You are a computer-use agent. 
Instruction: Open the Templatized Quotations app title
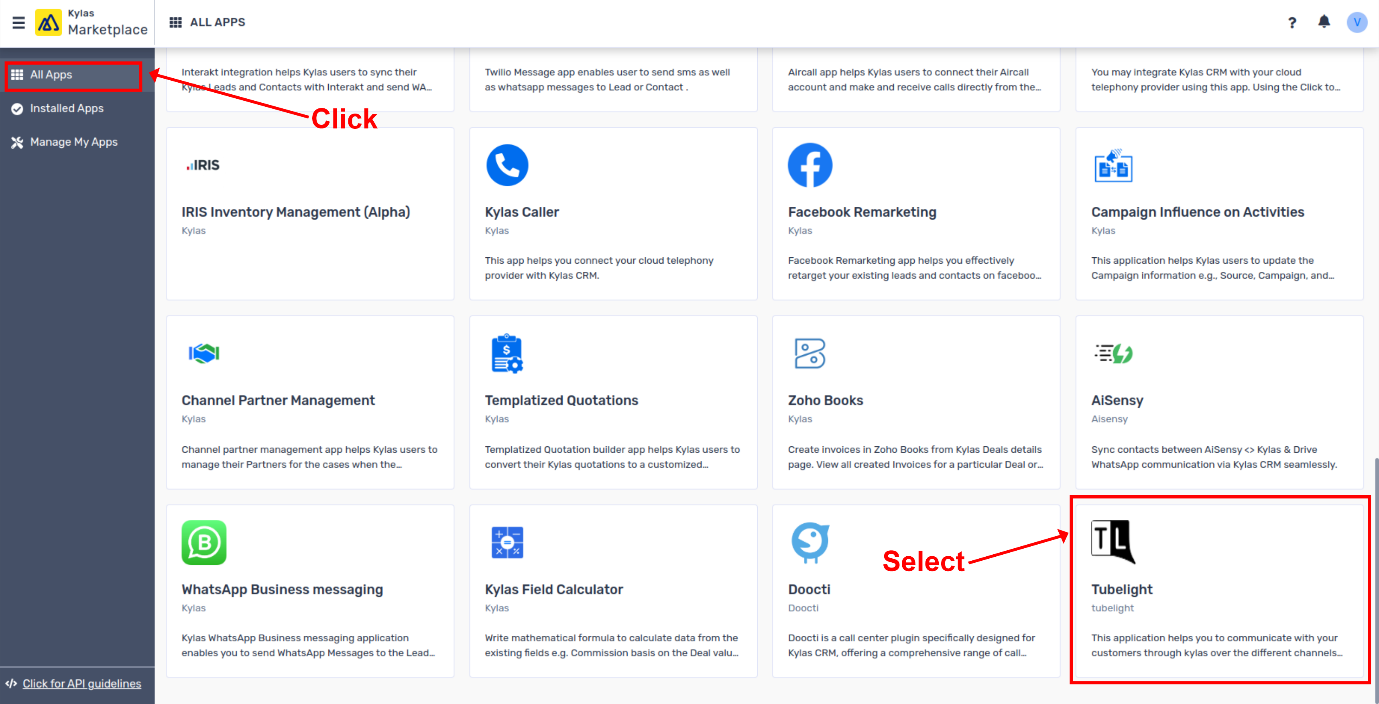561,400
